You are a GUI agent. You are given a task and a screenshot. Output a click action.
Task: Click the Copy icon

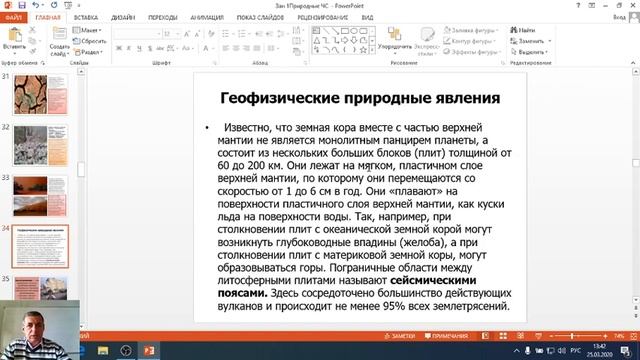33,41
